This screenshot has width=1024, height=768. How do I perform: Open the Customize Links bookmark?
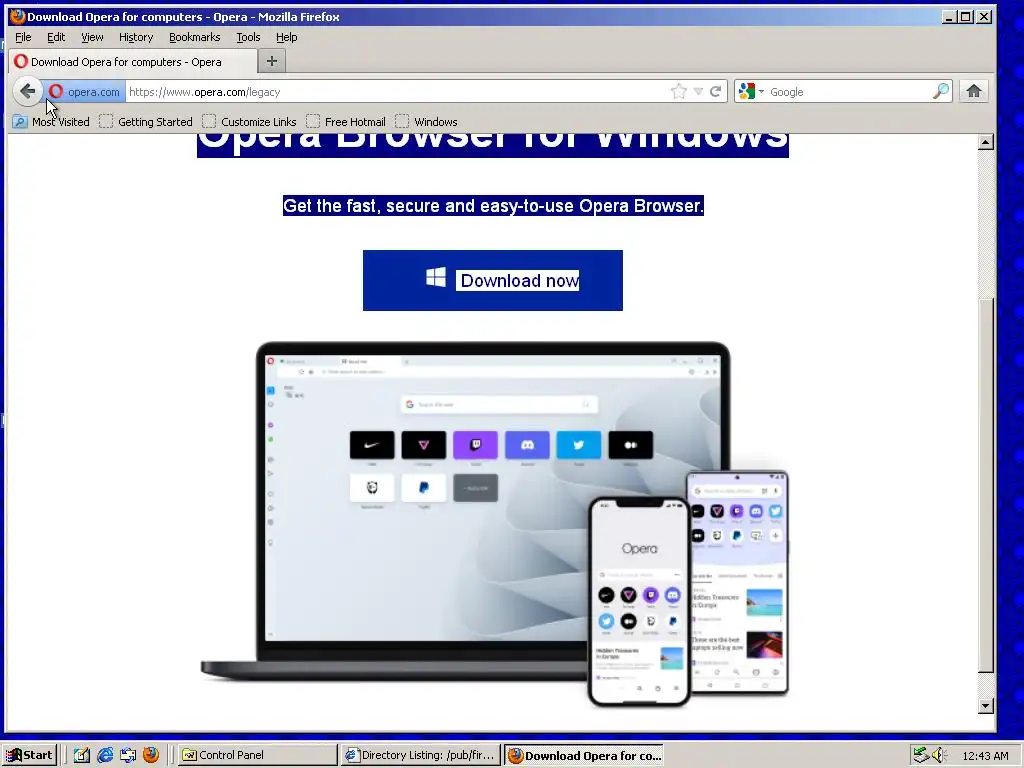[x=249, y=121]
